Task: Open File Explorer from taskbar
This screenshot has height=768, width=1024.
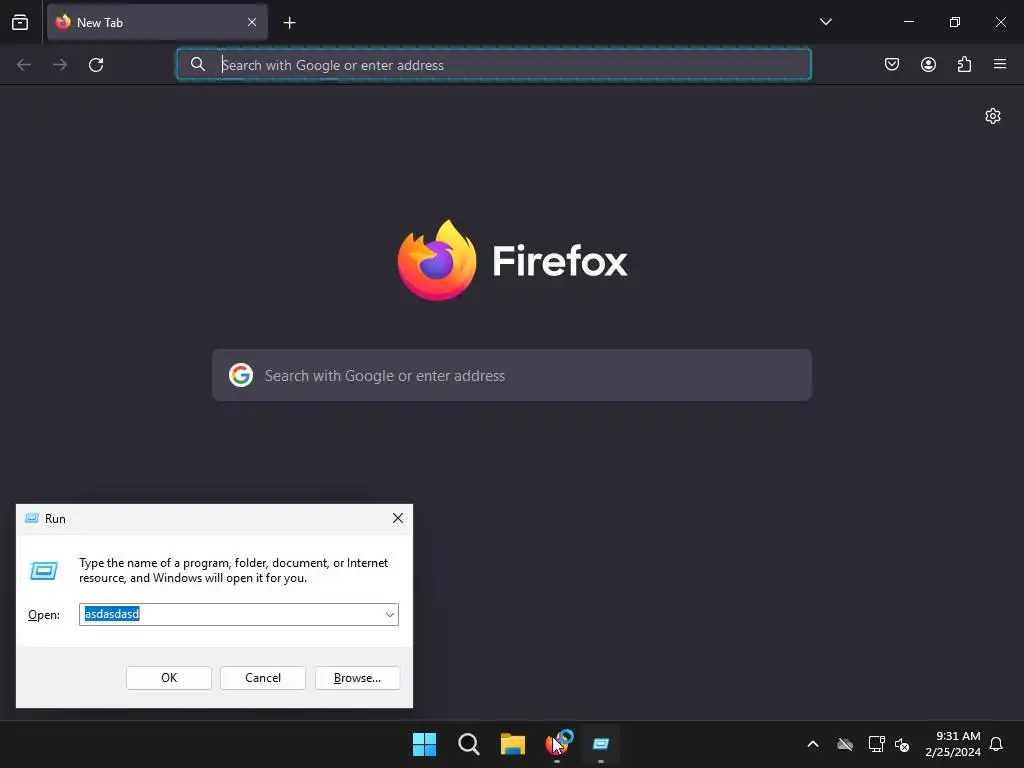Action: pos(513,744)
